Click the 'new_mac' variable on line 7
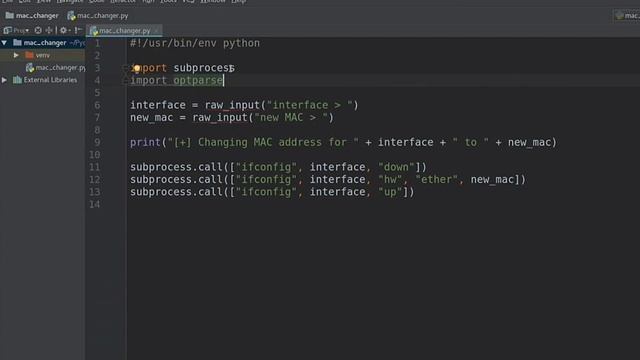 [x=151, y=118]
